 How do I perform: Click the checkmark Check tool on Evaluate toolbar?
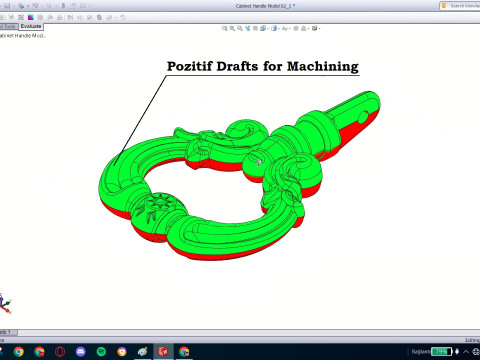(90, 17)
